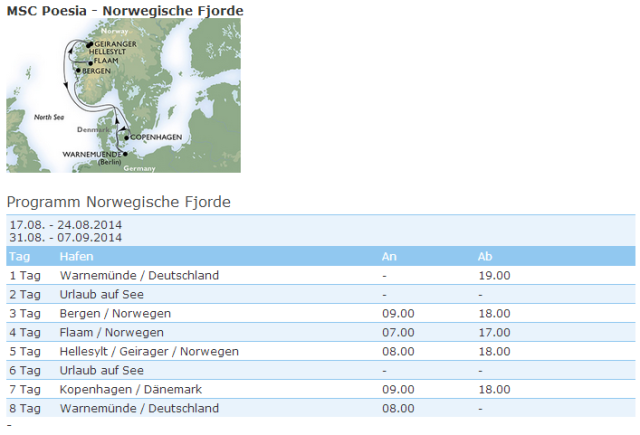Screen dimensions: 640x435
Task: Click the MSC Poesia route map image
Action: click(123, 95)
